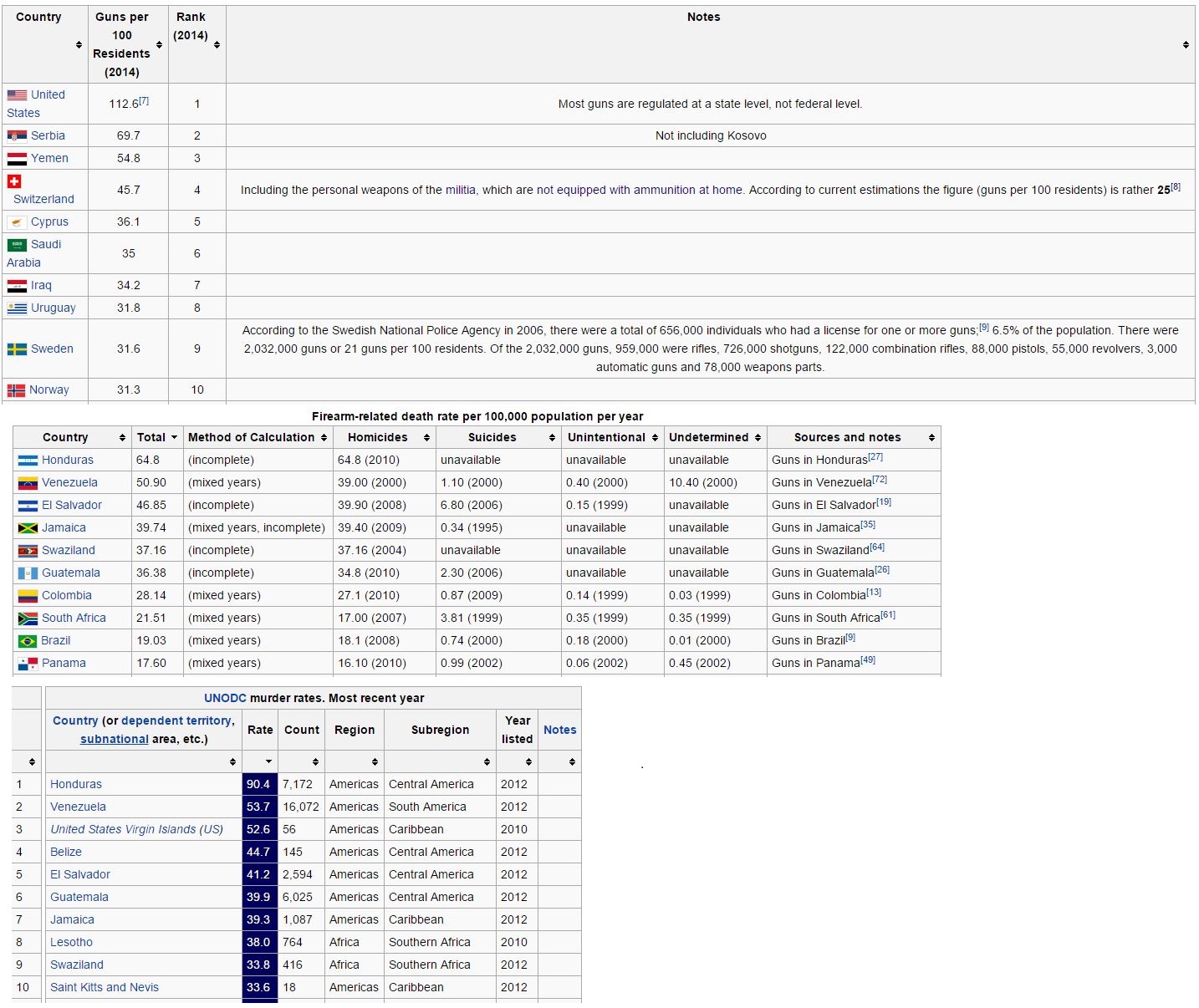Sort death rate table by Undetermined
Image resolution: width=1199 pixels, height=1008 pixels.
pos(758,437)
